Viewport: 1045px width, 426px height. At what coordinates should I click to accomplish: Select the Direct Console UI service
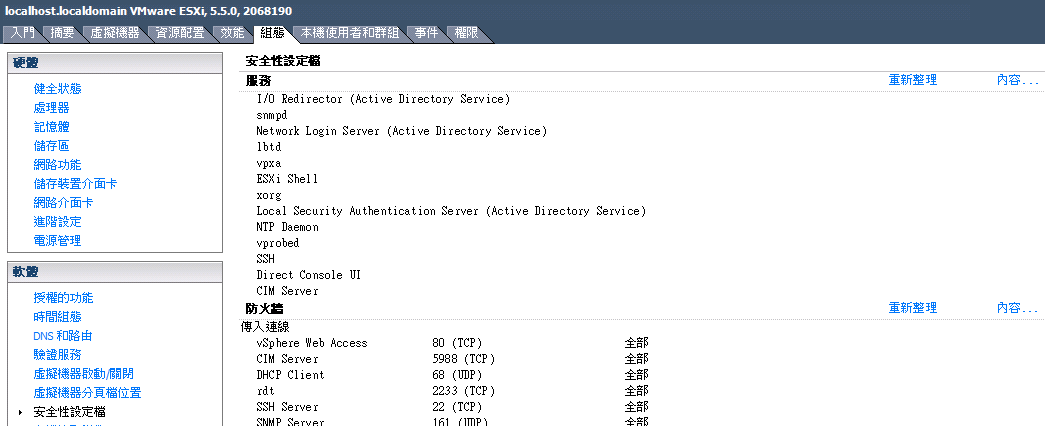click(x=309, y=275)
